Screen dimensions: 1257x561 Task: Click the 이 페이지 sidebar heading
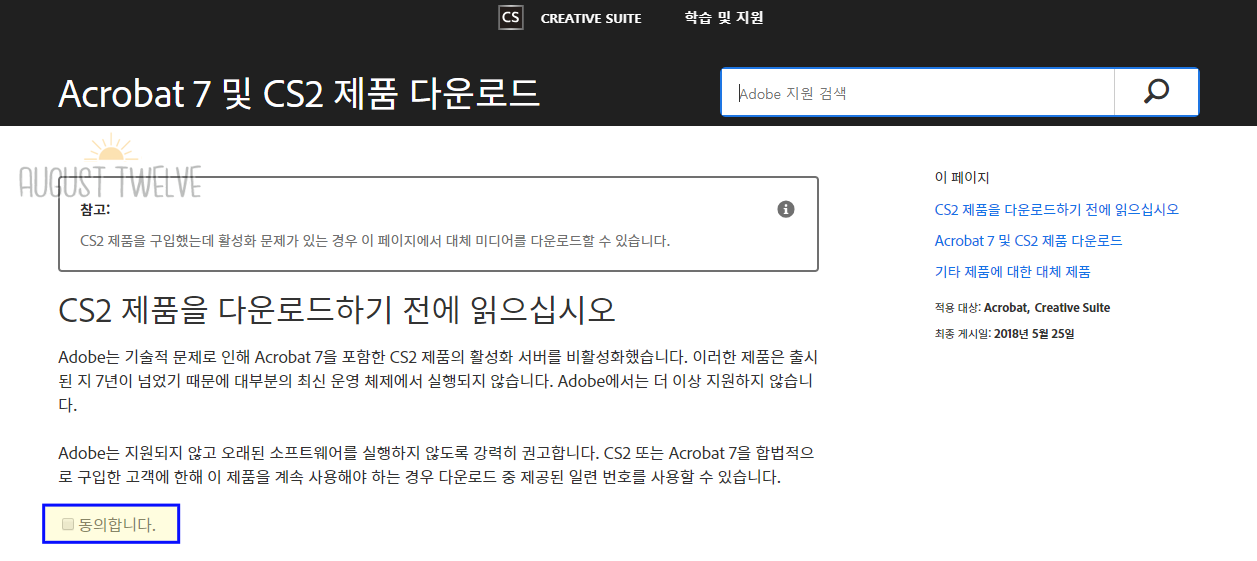[x=962, y=178]
